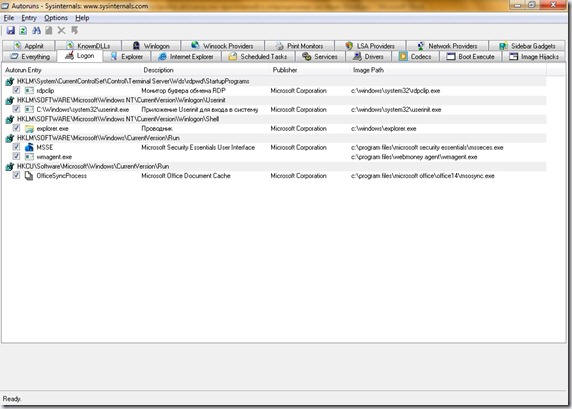Uncheck the explorer.exe autorun entry

pos(16,128)
